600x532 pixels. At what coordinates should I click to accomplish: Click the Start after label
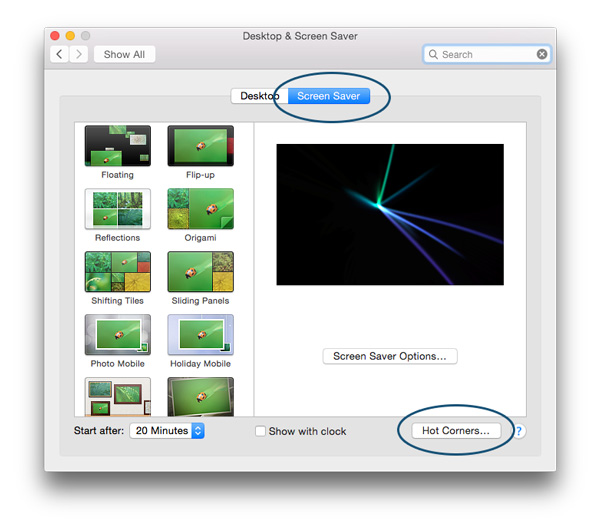click(99, 431)
